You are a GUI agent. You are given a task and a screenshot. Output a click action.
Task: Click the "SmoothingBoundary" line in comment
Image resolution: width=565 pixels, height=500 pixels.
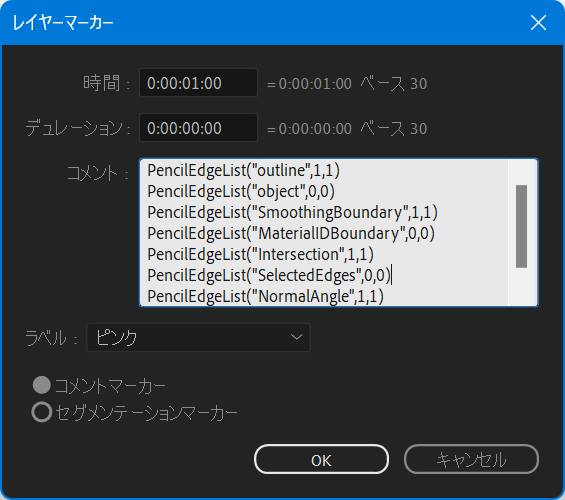293,212
